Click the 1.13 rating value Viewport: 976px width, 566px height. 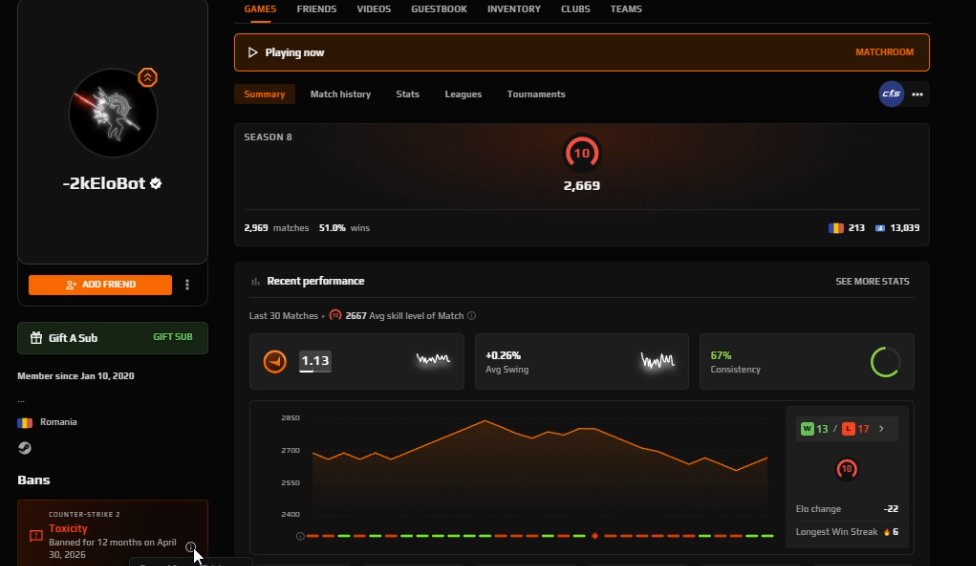click(315, 361)
